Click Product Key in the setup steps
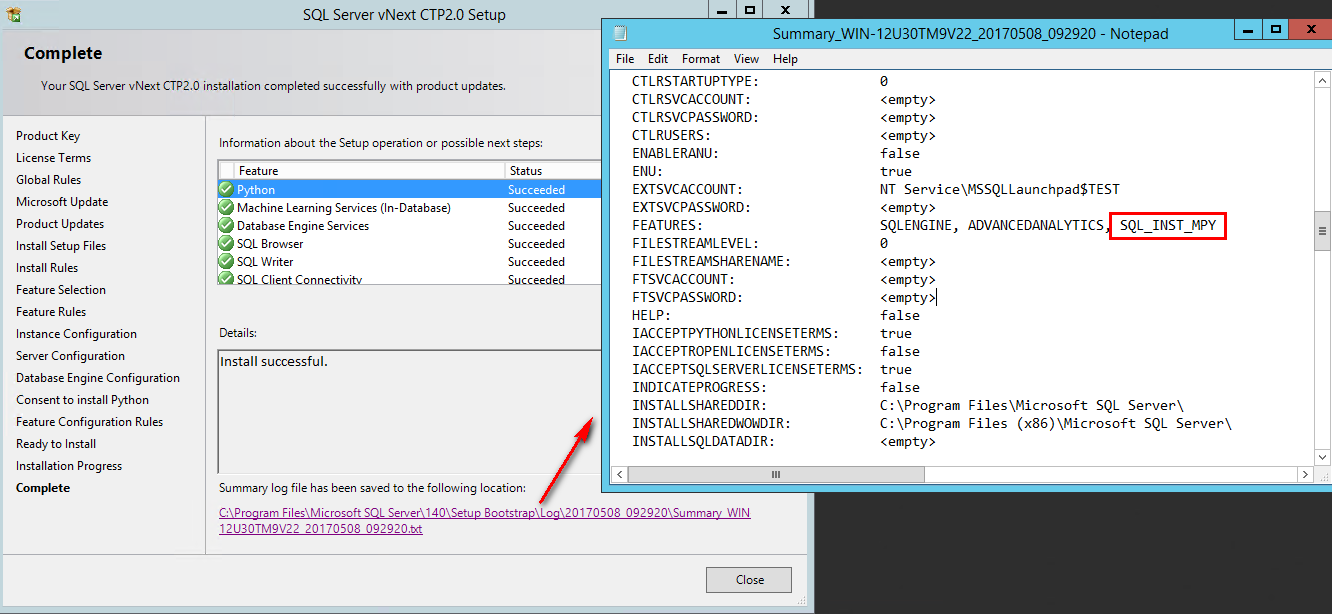 (x=48, y=136)
